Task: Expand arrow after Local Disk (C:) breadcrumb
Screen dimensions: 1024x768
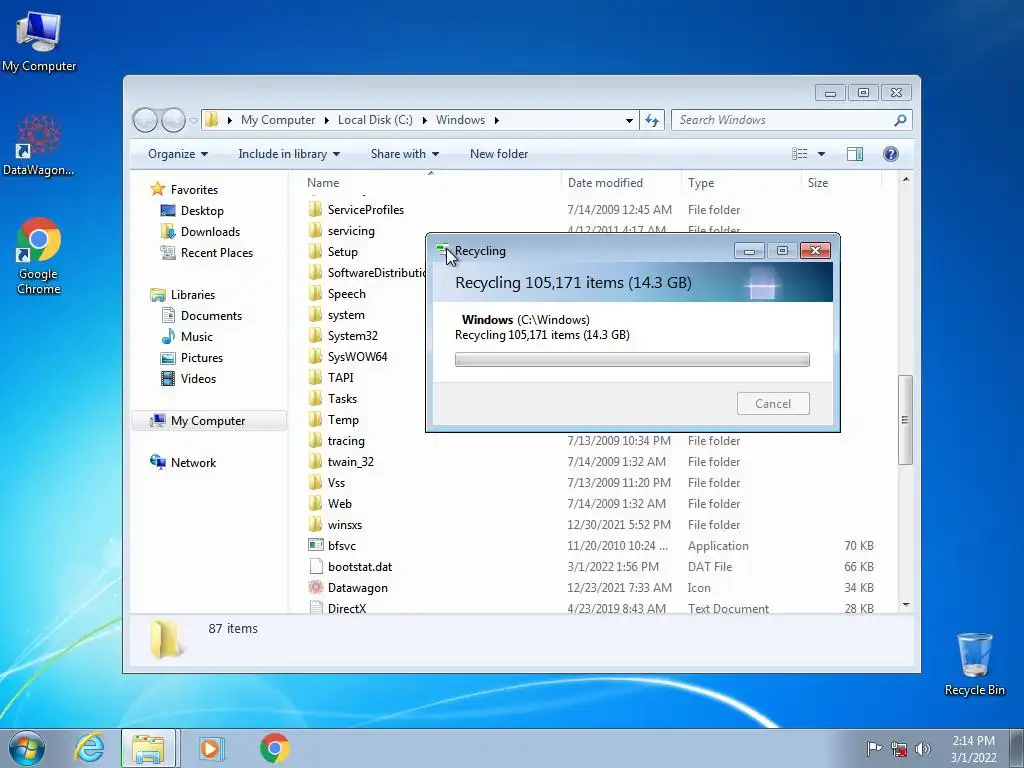Action: pyautogui.click(x=424, y=120)
